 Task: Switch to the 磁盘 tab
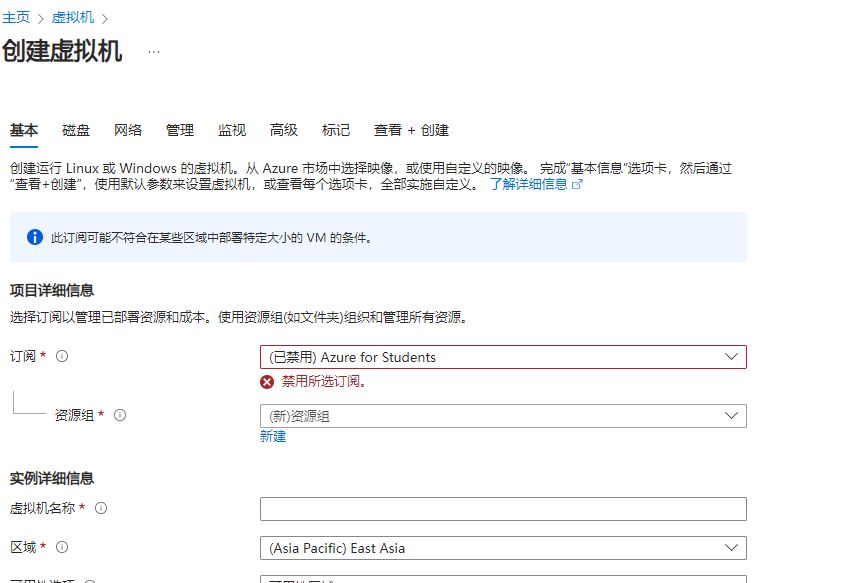[x=76, y=130]
